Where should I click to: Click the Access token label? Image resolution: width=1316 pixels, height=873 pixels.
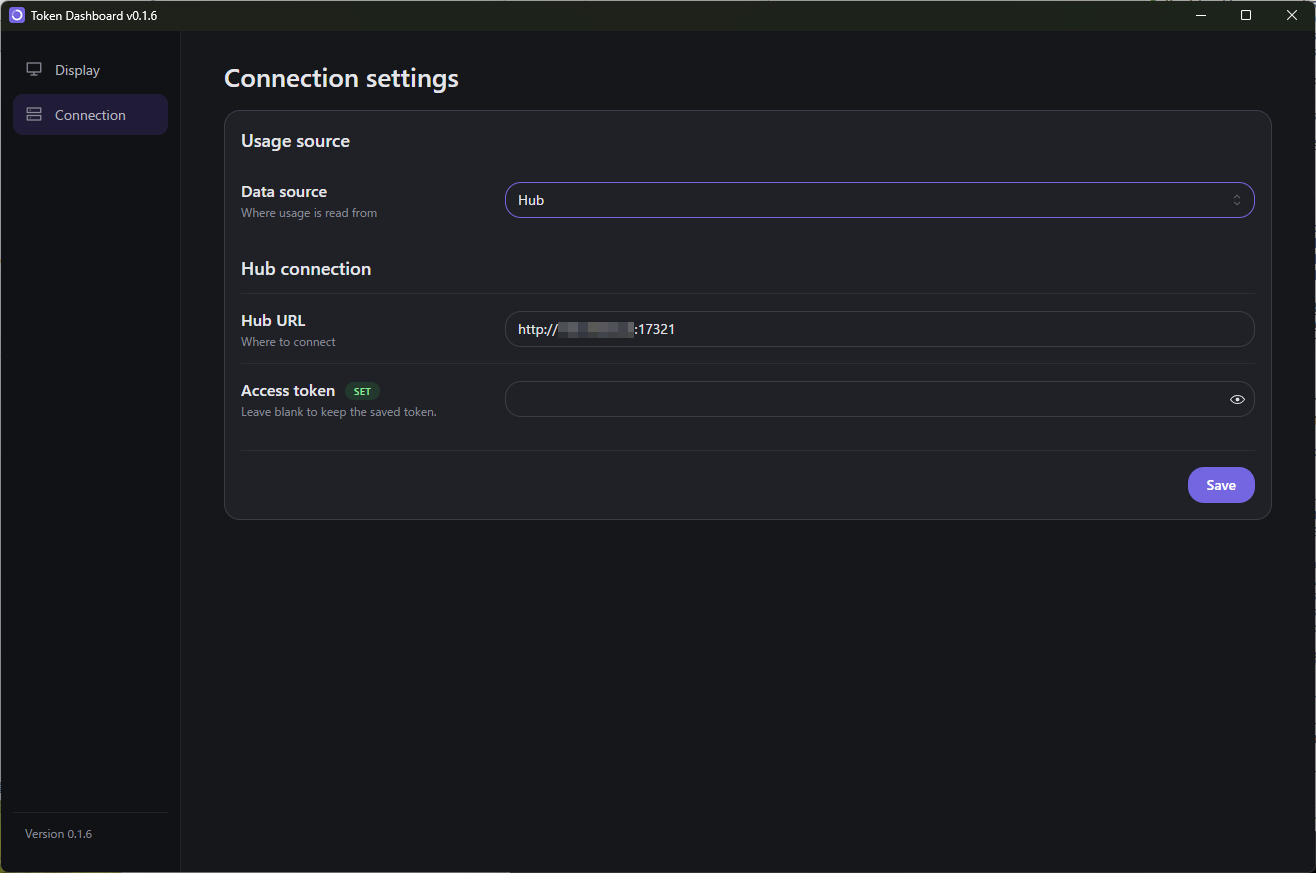[x=288, y=390]
